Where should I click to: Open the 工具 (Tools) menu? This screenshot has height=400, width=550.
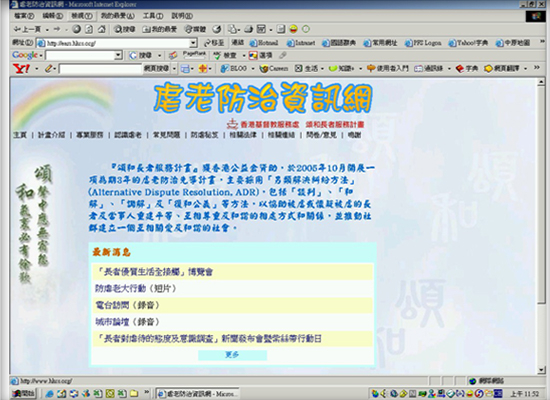click(x=153, y=16)
